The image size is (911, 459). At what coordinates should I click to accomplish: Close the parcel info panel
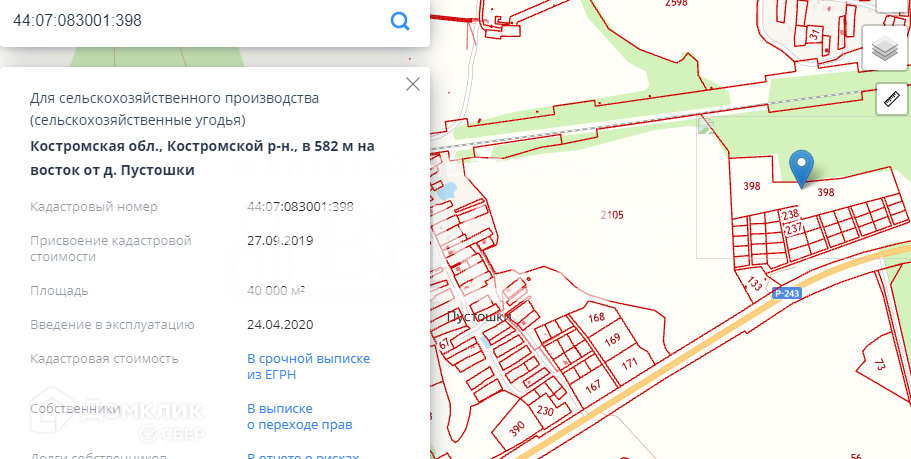pos(413,84)
